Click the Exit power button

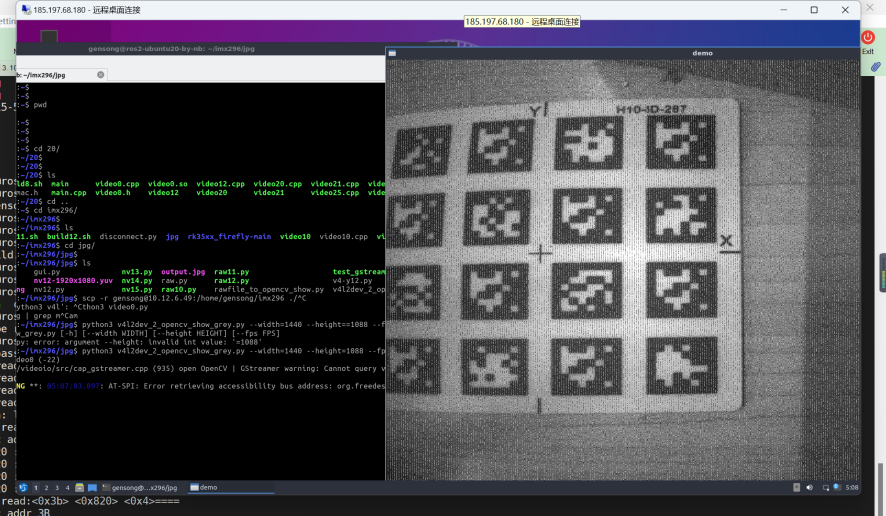[x=868, y=37]
